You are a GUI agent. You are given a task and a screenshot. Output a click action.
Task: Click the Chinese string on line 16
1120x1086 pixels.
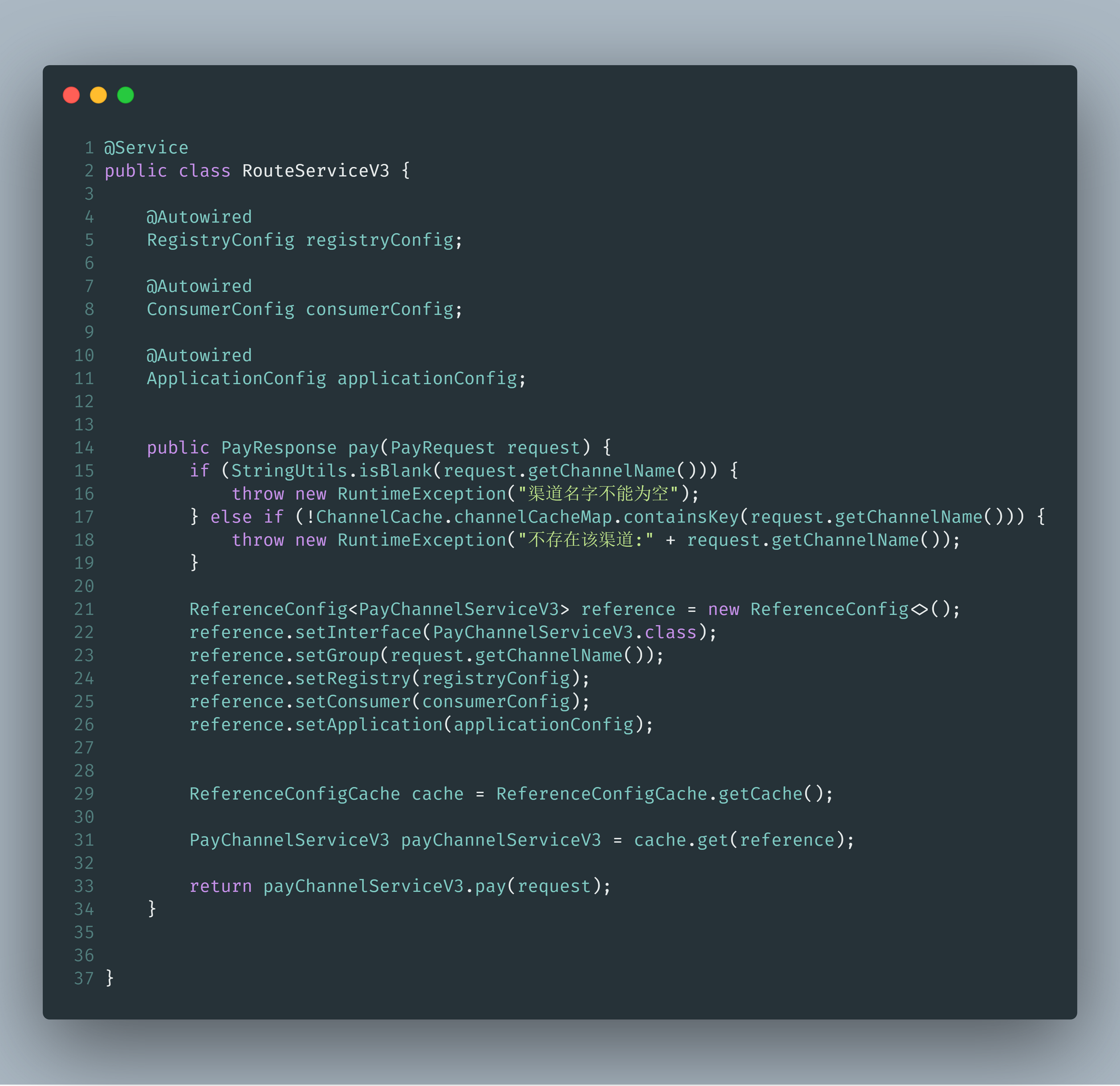tap(598, 494)
